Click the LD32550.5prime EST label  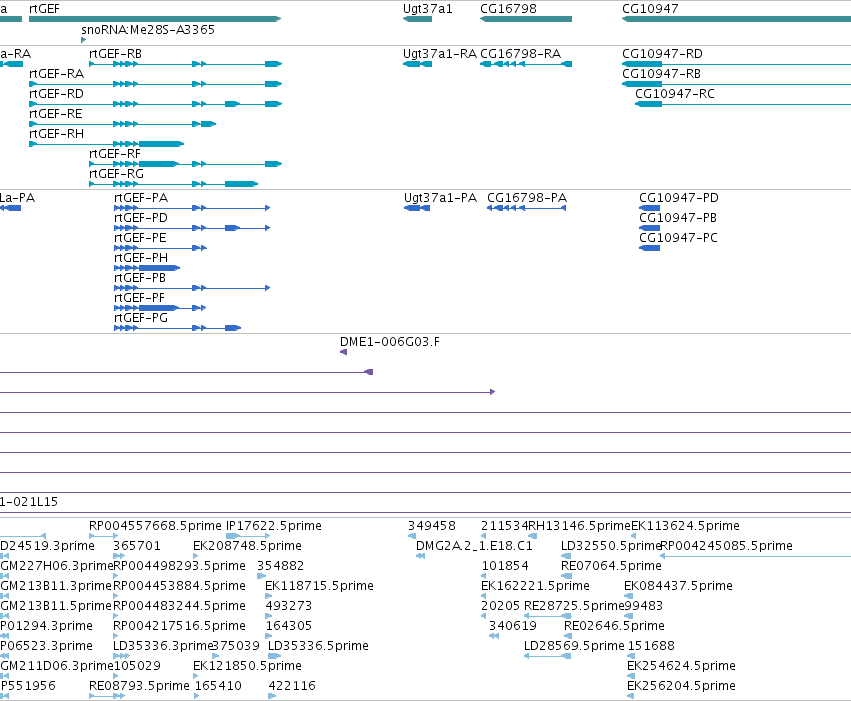pos(611,546)
